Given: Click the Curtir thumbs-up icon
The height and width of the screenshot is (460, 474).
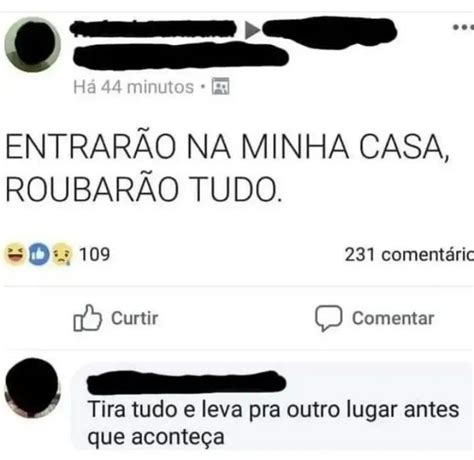Looking at the screenshot, I should pos(87,318).
